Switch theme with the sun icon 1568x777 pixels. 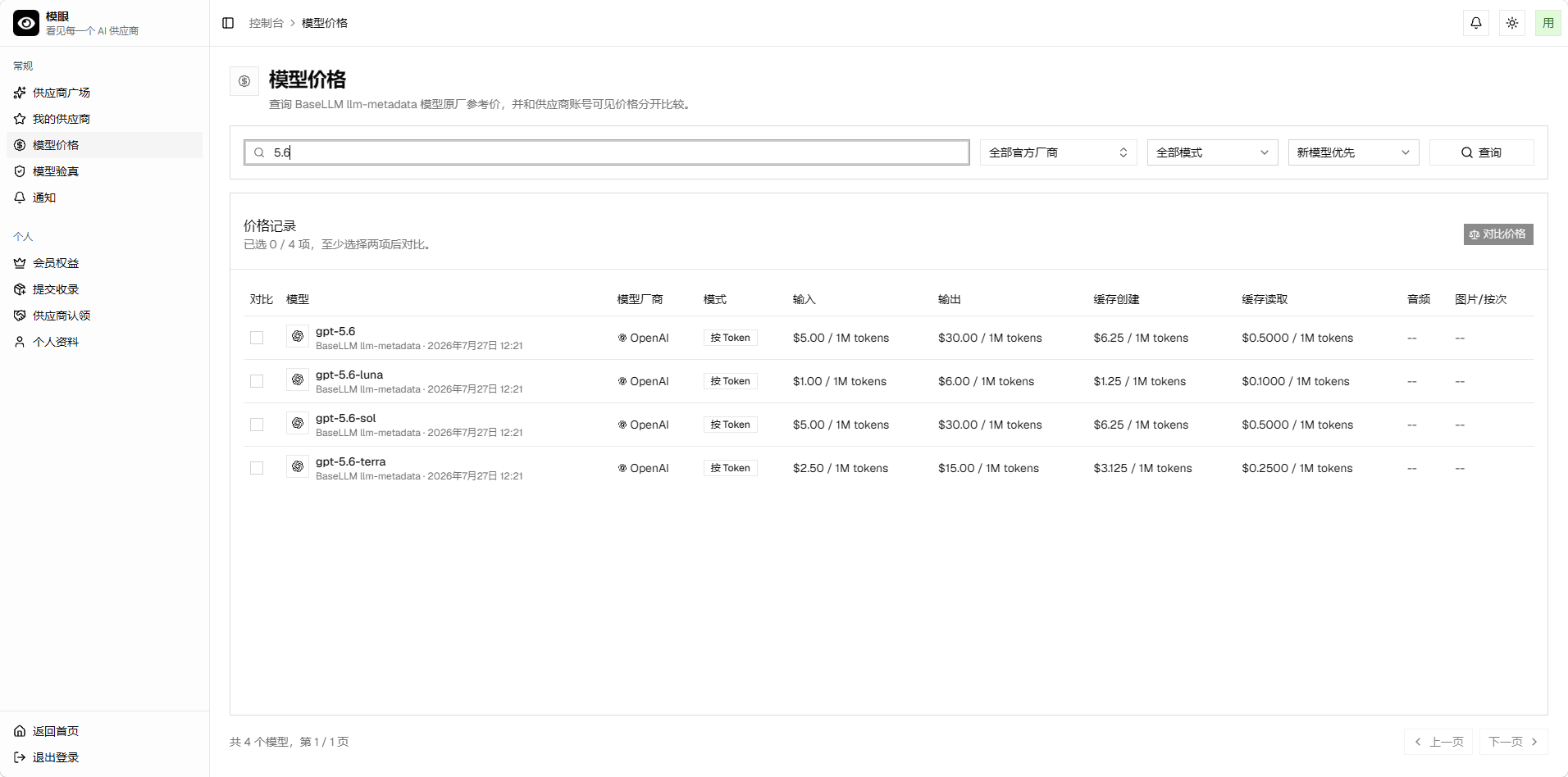coord(1511,23)
